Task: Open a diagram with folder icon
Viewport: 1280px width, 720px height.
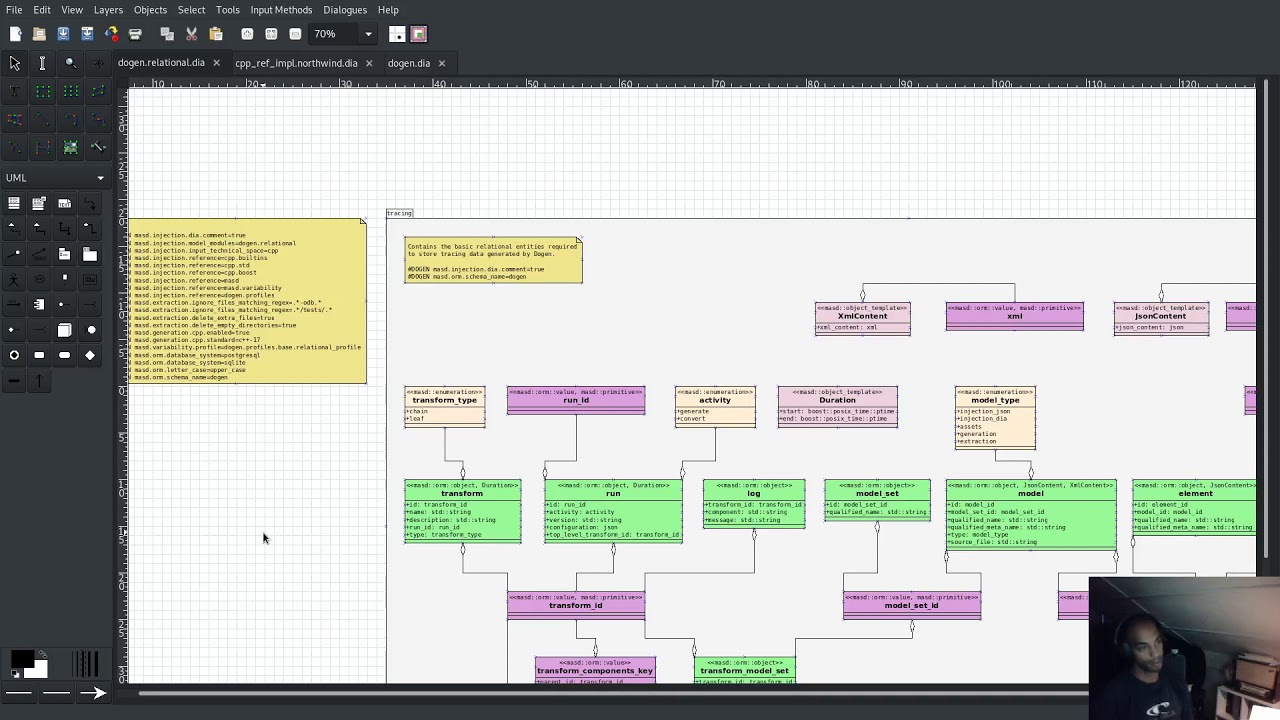Action: click(39, 34)
